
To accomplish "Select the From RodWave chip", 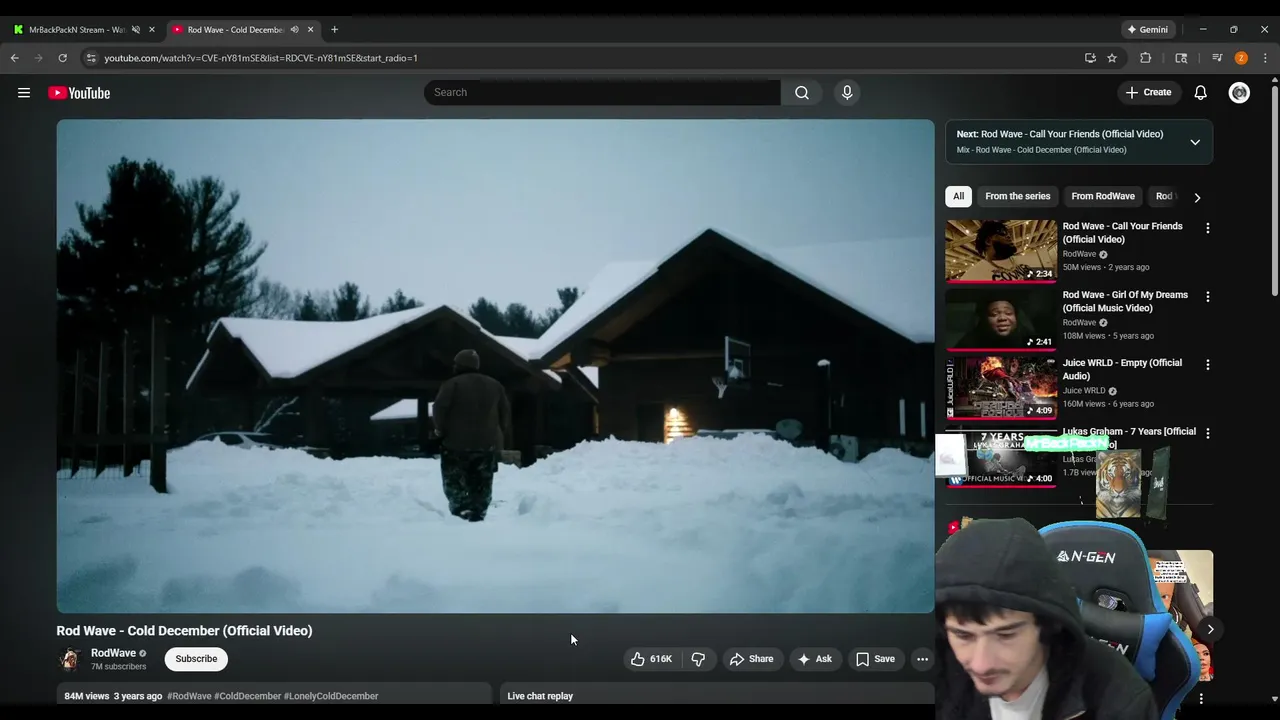I will 1103,196.
